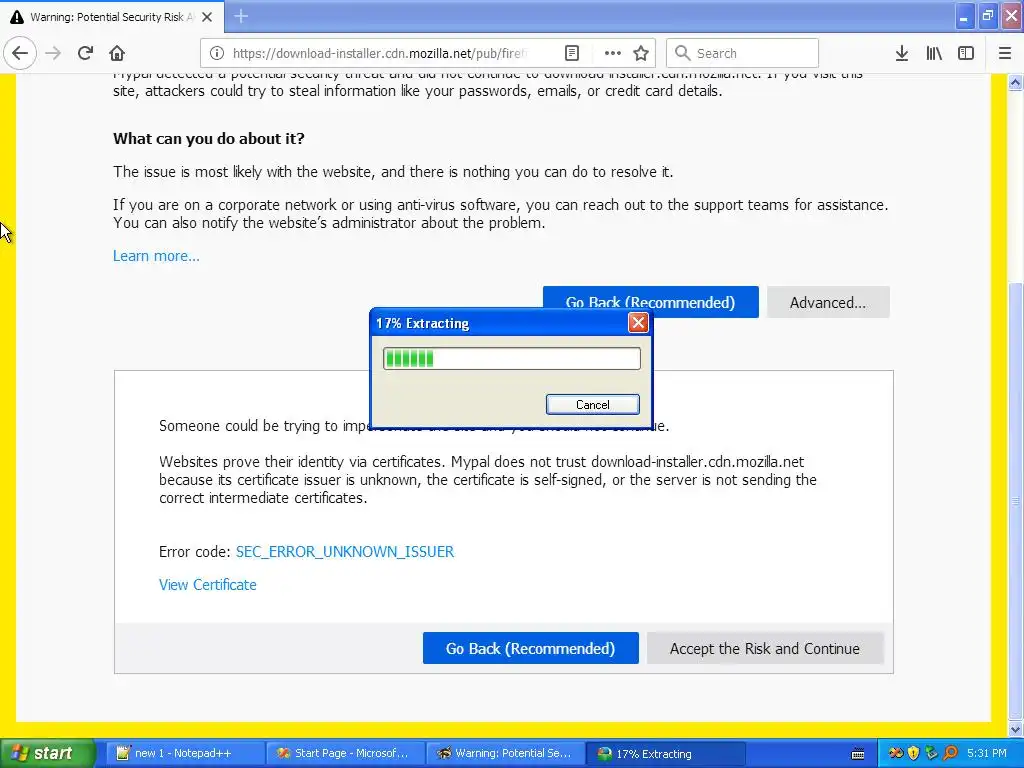Go back with the browser back arrow
Image resolution: width=1024 pixels, height=768 pixels.
point(20,53)
